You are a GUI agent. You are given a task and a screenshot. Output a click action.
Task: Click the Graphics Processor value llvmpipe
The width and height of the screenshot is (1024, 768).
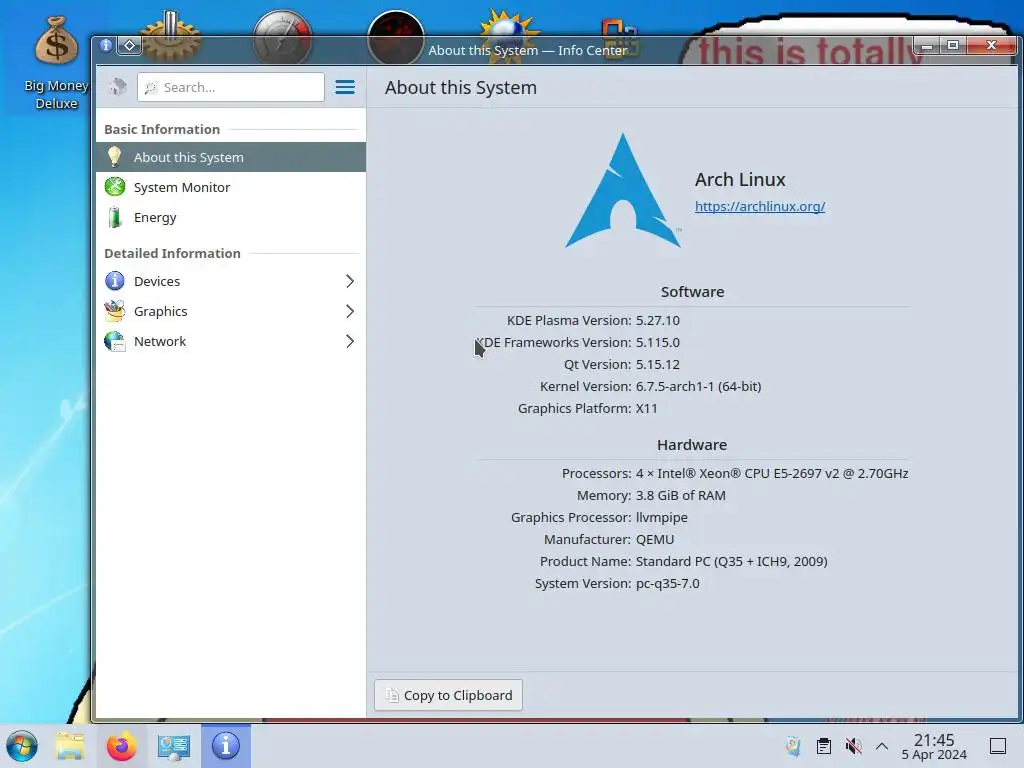[x=662, y=518]
